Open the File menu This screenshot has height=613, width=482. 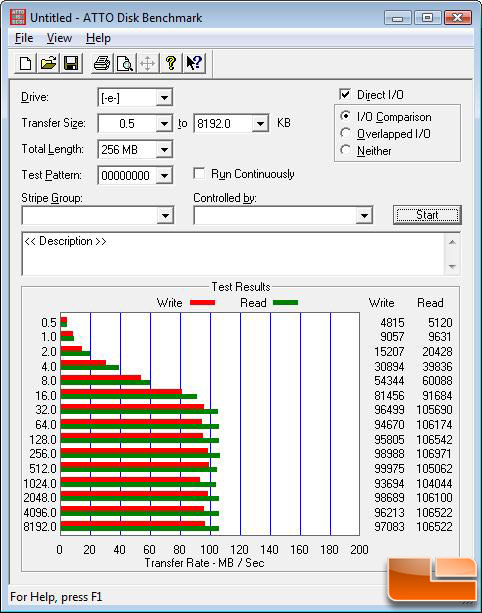(x=24, y=38)
